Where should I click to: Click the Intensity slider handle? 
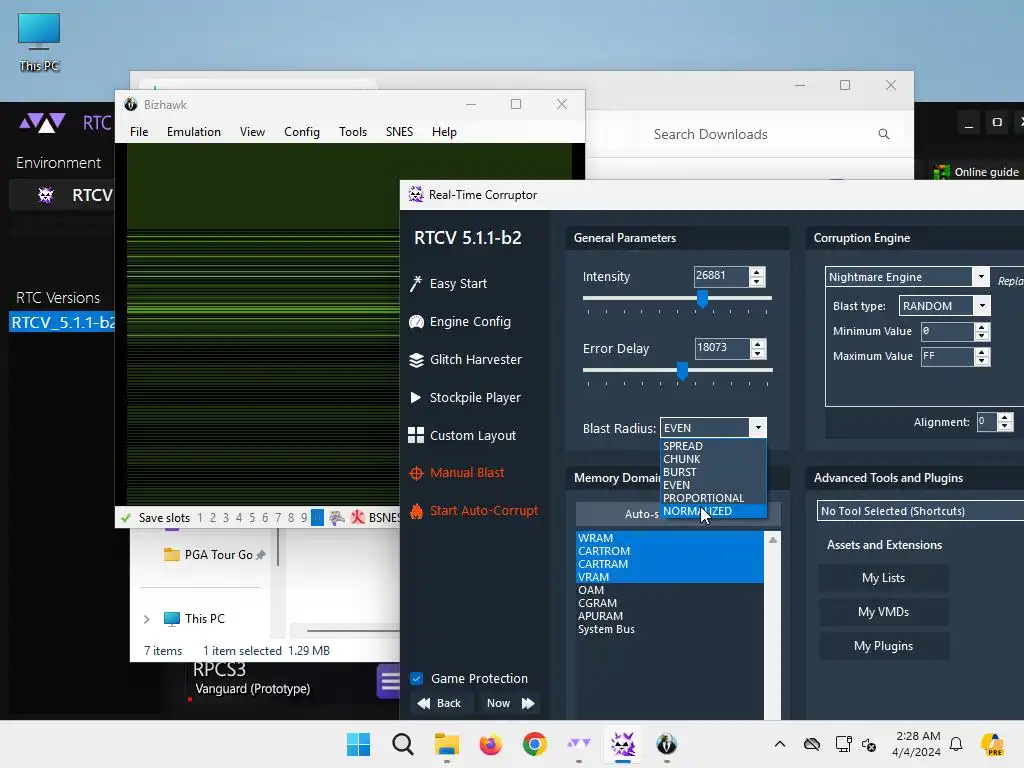pyautogui.click(x=702, y=299)
